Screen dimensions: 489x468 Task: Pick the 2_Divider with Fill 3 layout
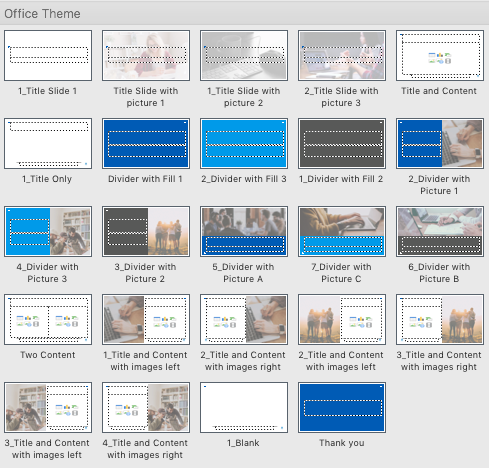point(244,143)
